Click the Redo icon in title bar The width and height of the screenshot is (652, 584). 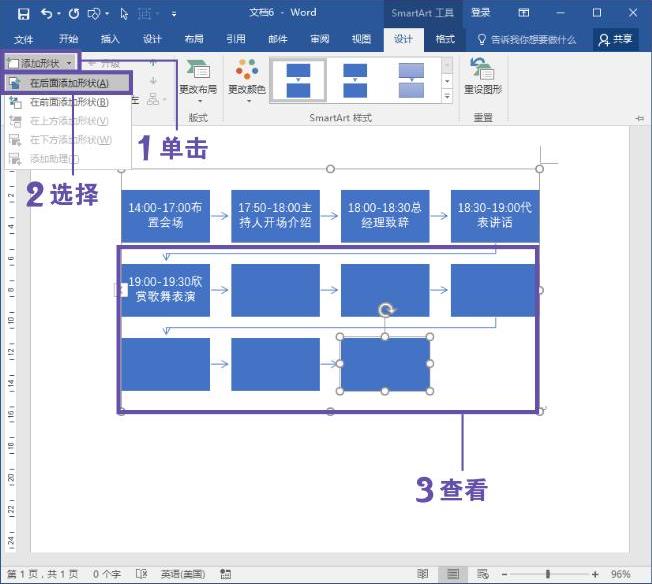[73, 13]
